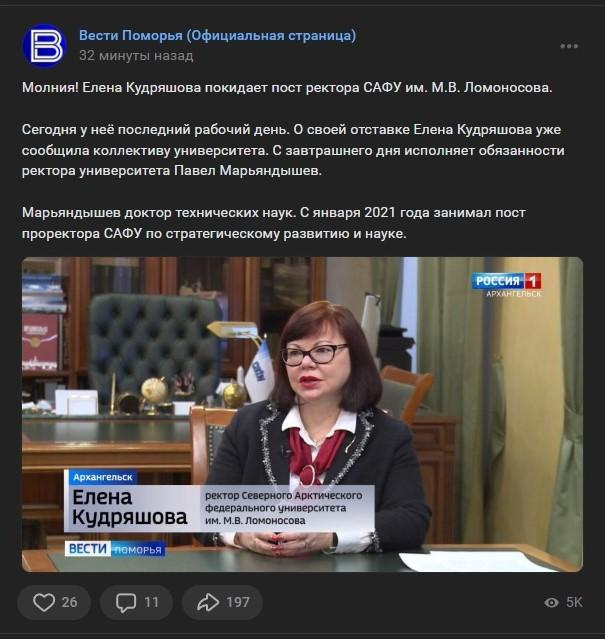Open the Вести Поморья (Официальная страница) page link
The height and width of the screenshot is (639, 605).
point(217,35)
